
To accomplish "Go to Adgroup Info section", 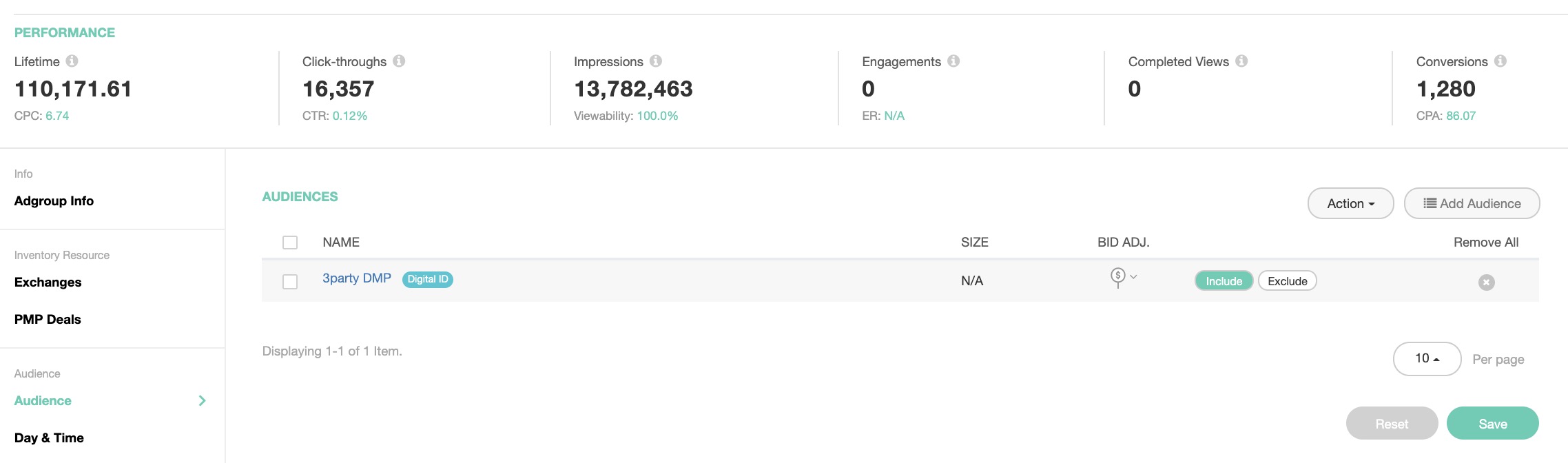I will pos(54,201).
